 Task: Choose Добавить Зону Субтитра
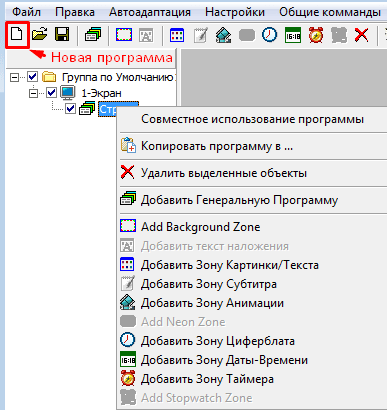[x=253, y=284]
